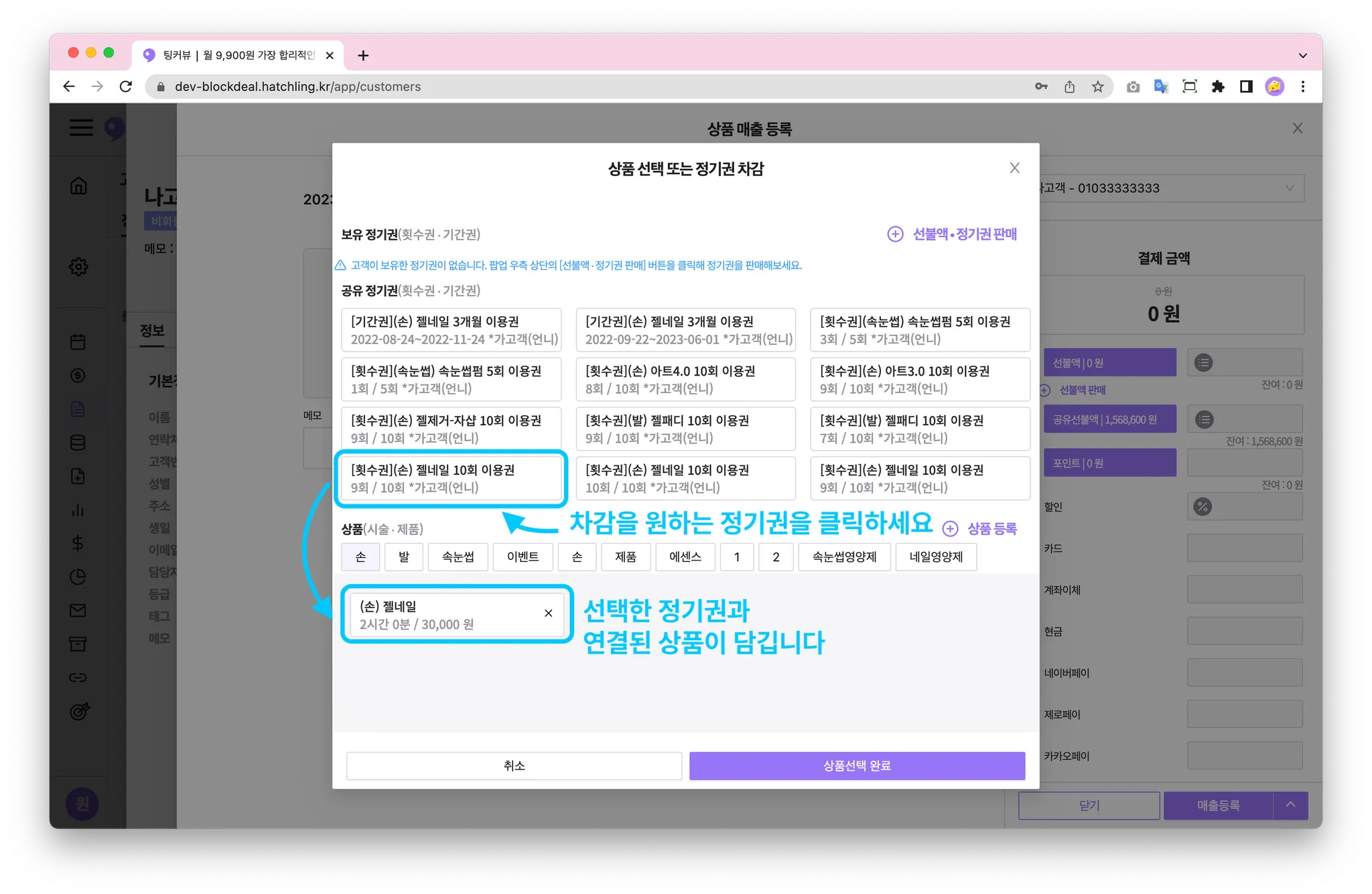This screenshot has height=894, width=1372.
Task: Expand the customer 01033333333 dropdown
Action: tap(1289, 188)
